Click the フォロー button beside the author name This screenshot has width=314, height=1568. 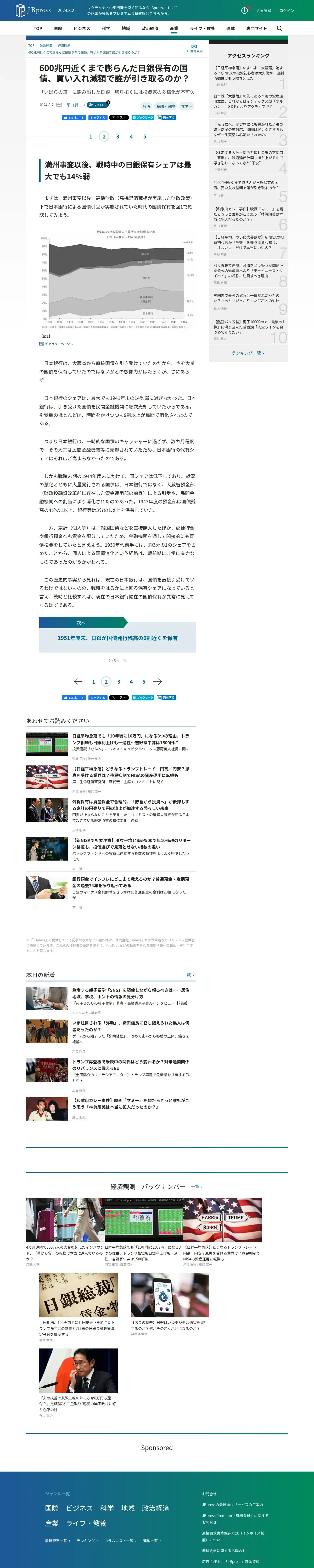coord(98,105)
